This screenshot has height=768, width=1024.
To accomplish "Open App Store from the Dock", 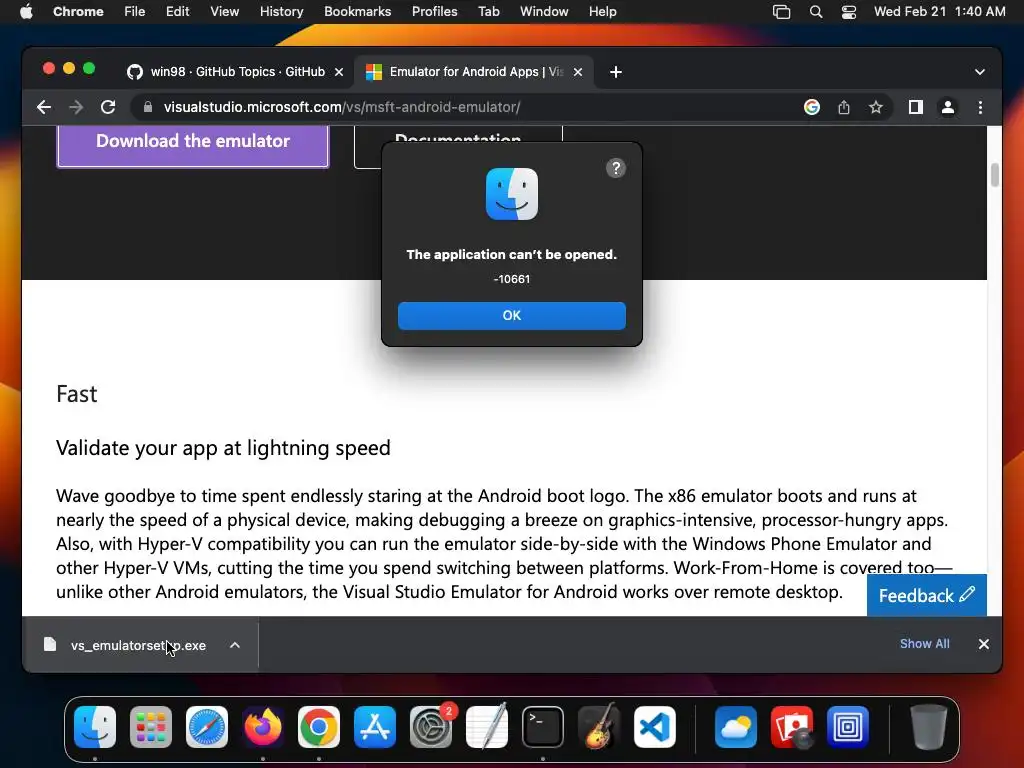I will click(375, 727).
